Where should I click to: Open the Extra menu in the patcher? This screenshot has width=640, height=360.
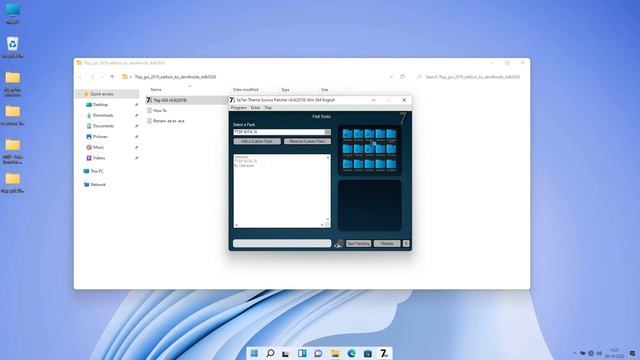pyautogui.click(x=256, y=108)
